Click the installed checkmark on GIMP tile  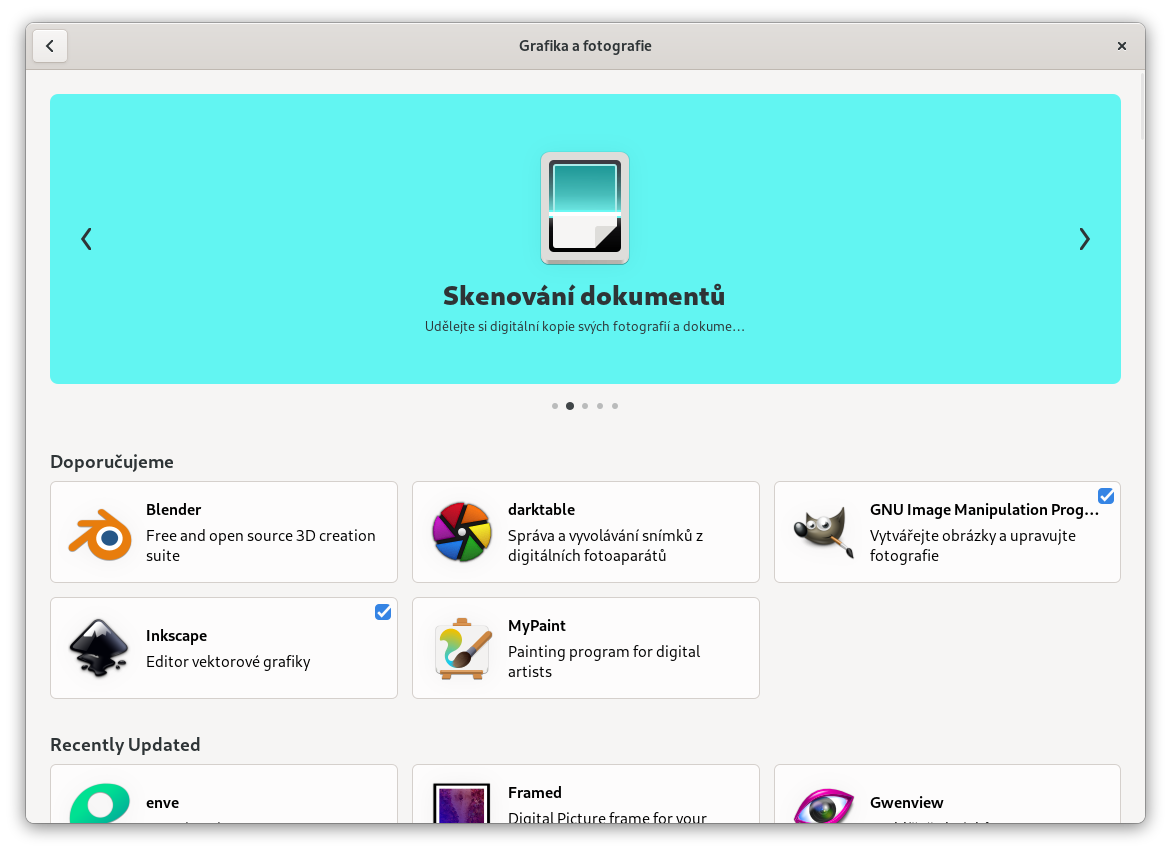pyautogui.click(x=1105, y=496)
